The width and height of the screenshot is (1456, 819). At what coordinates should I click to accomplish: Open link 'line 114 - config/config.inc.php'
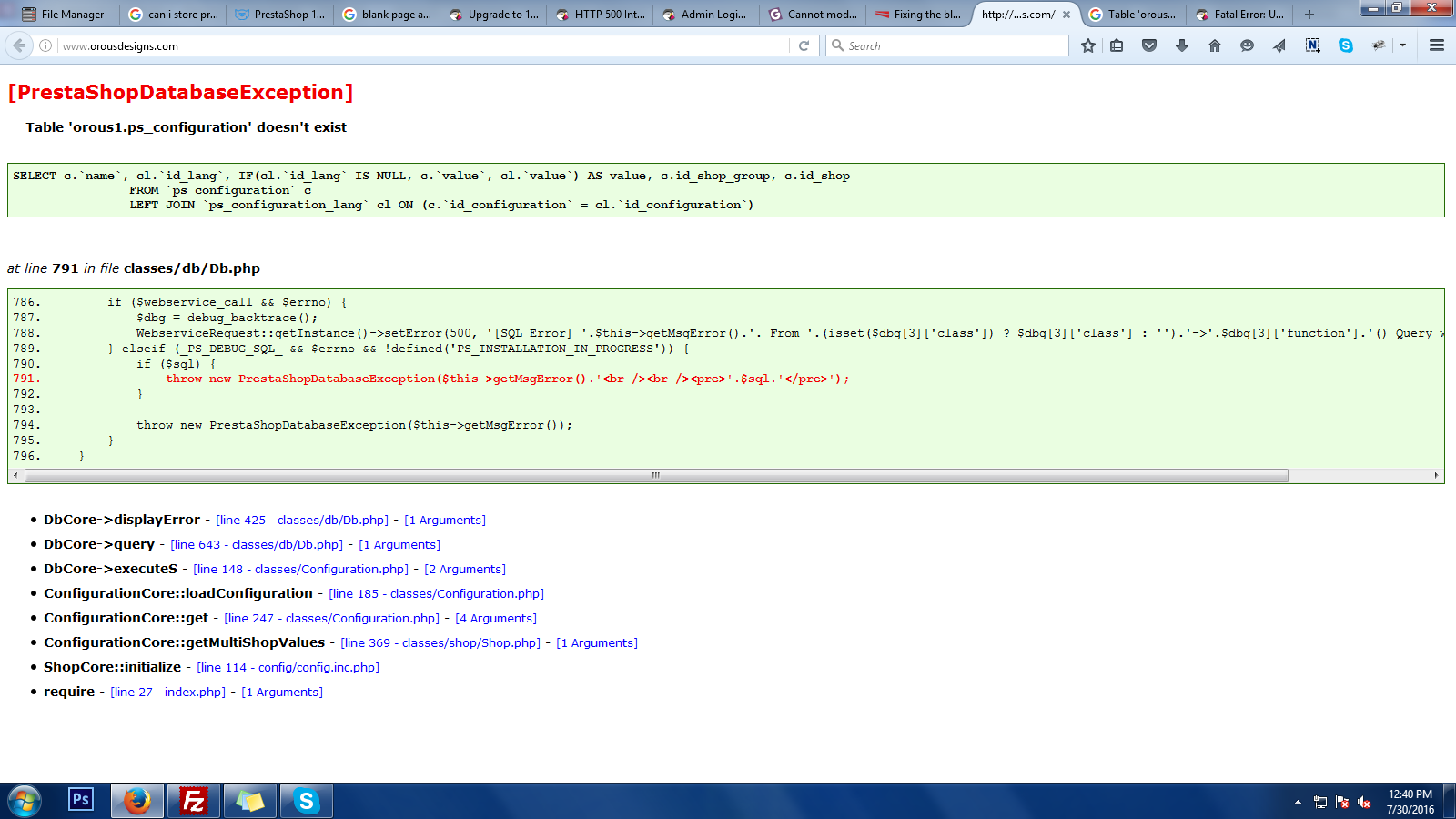click(288, 668)
